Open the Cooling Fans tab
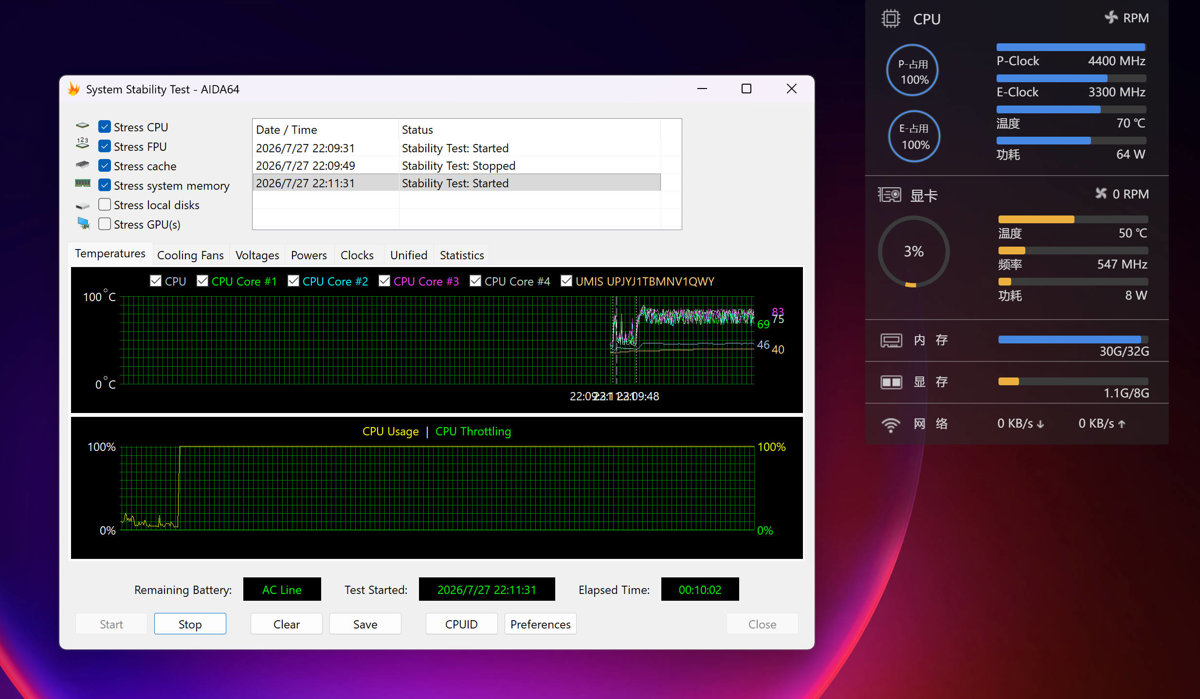The height and width of the screenshot is (699, 1200). [190, 255]
